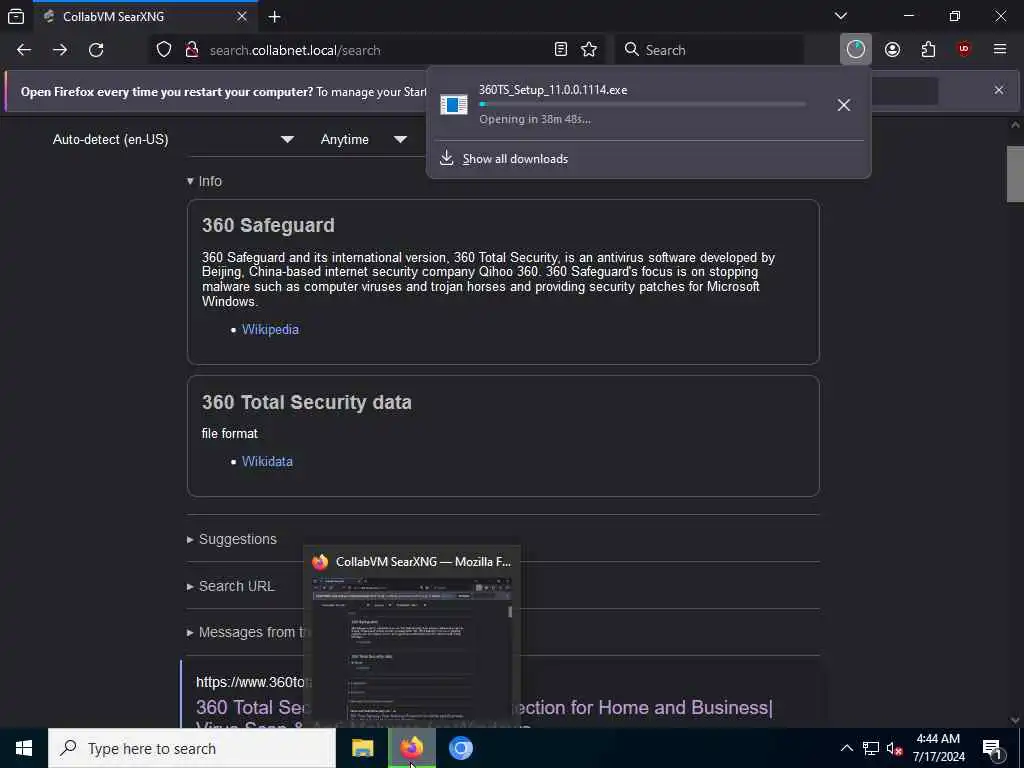1024x768 pixels.
Task: Reload the current page
Action: pos(96,50)
